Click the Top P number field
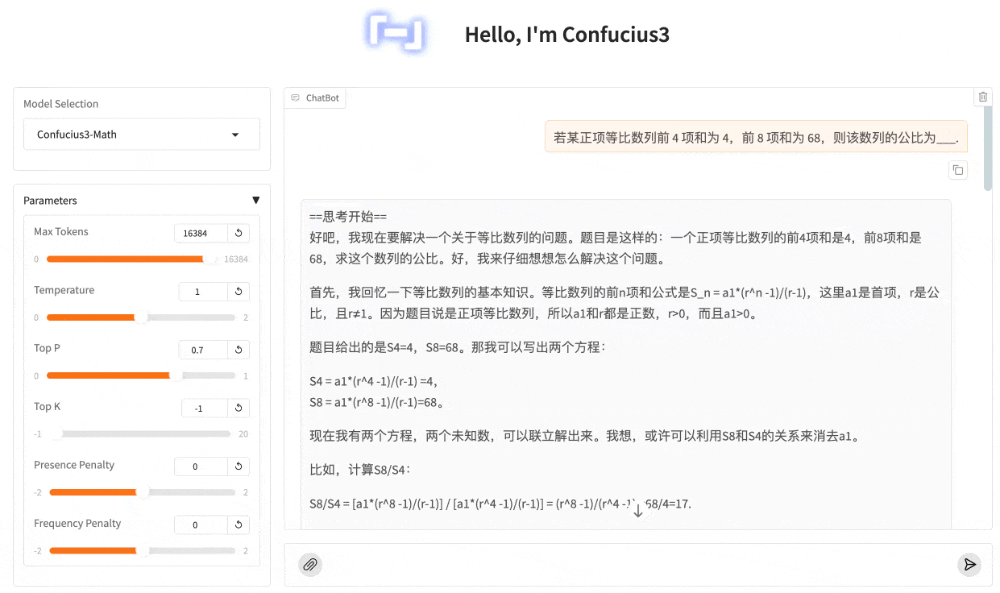 click(203, 350)
